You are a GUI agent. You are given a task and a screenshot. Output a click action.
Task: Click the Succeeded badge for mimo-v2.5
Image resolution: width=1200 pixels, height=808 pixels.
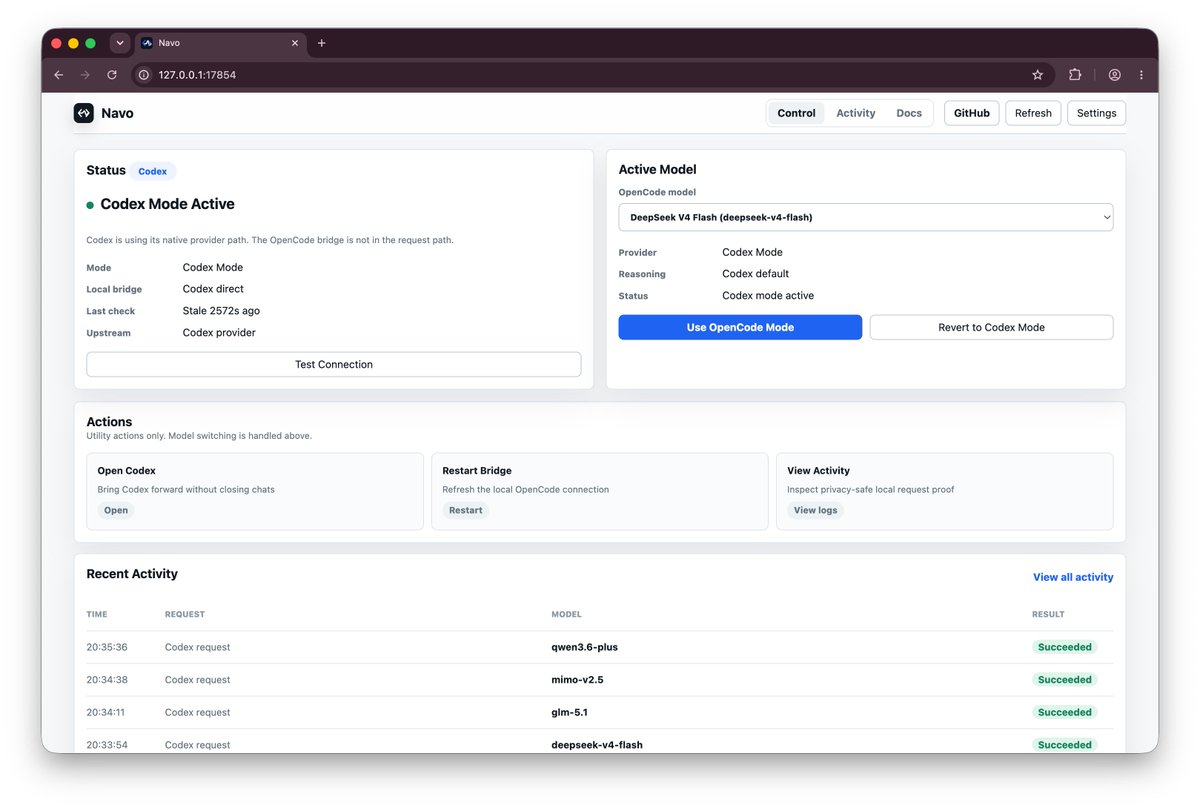[x=1065, y=680]
